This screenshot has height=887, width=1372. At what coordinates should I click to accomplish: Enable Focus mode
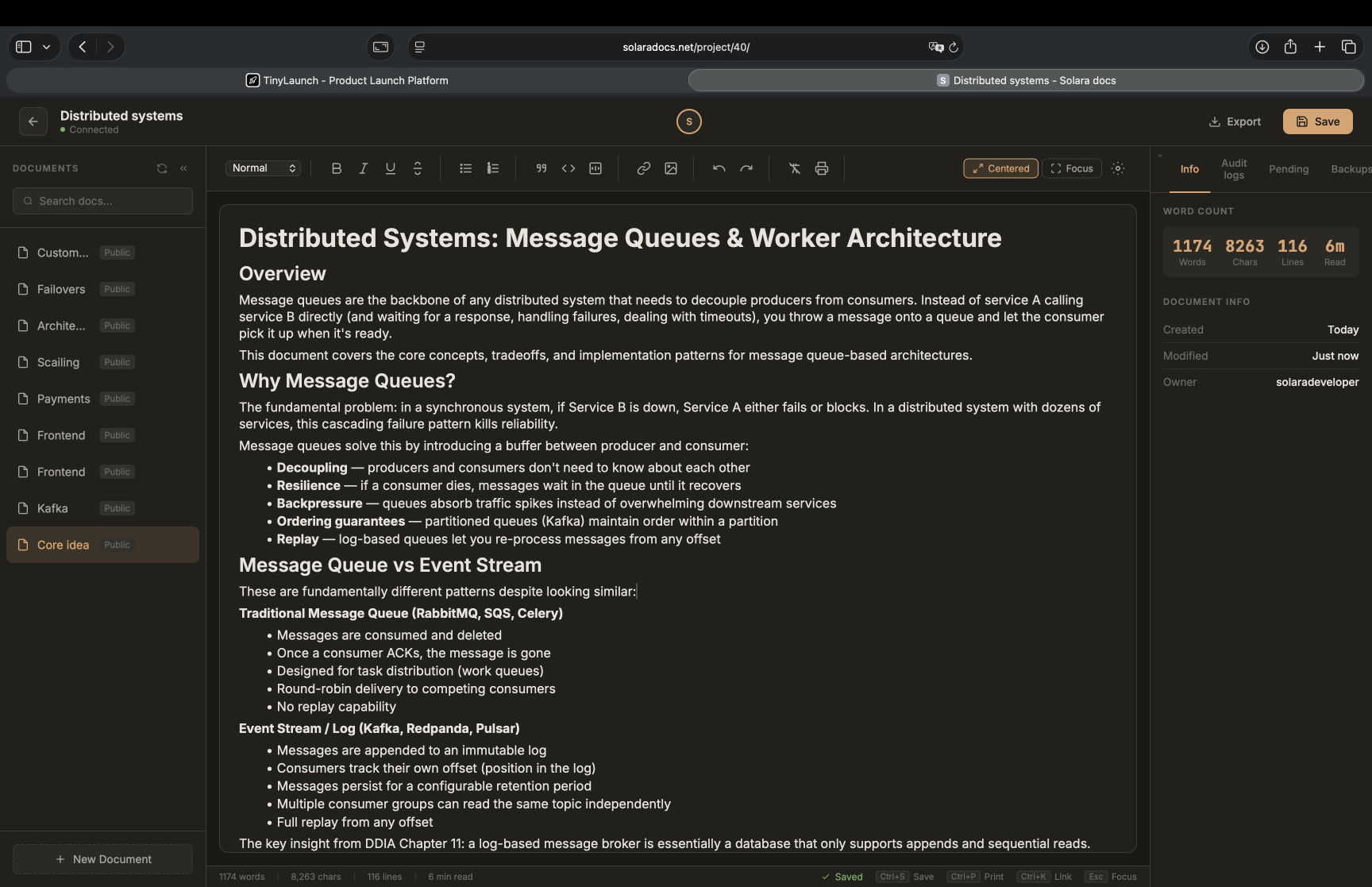point(1071,168)
